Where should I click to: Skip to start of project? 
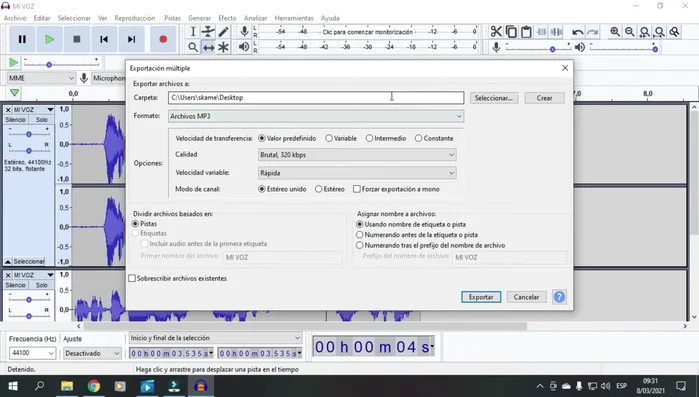coord(104,39)
